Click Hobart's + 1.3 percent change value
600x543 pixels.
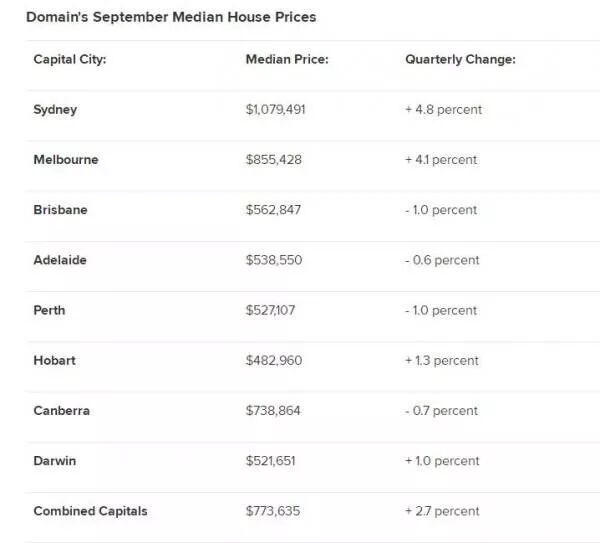[441, 360]
